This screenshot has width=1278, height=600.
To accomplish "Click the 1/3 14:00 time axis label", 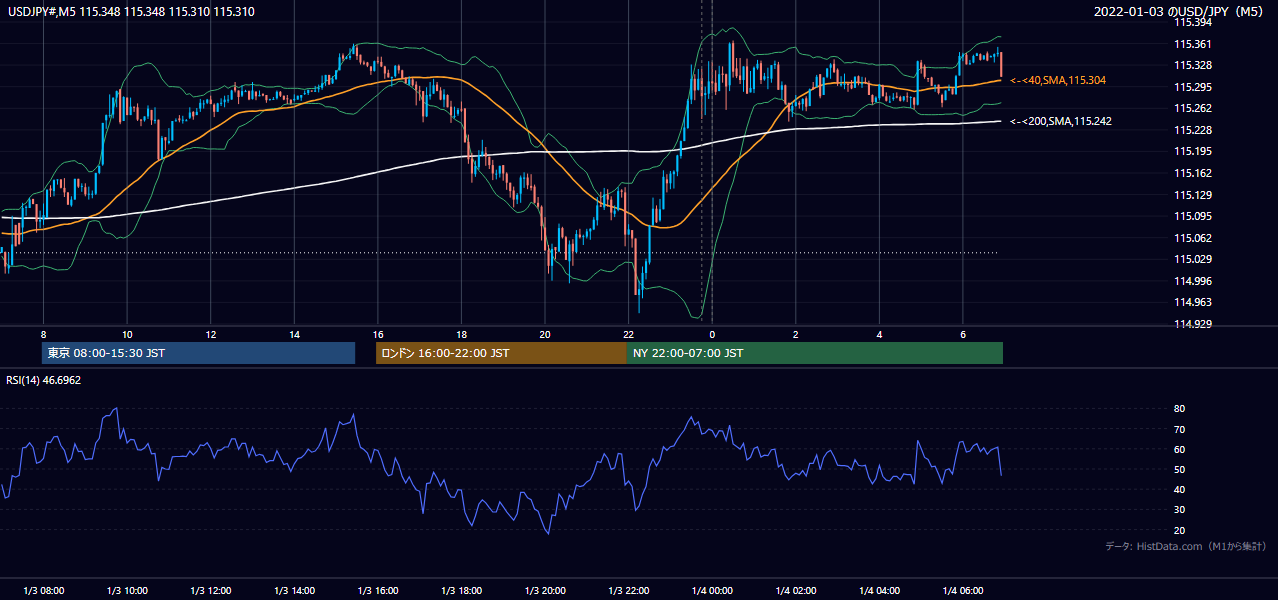I will [294, 590].
